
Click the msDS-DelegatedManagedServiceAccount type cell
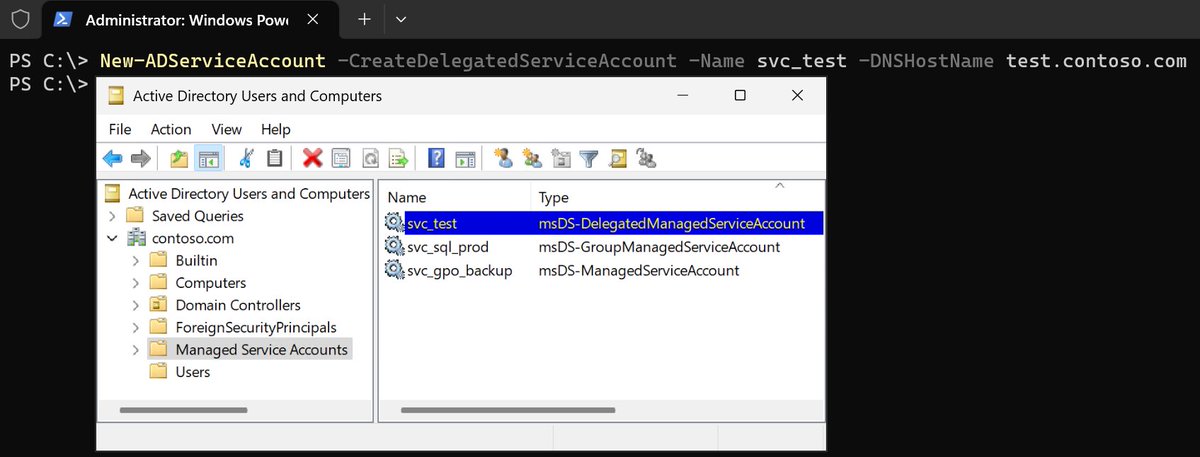pyautogui.click(x=671, y=223)
